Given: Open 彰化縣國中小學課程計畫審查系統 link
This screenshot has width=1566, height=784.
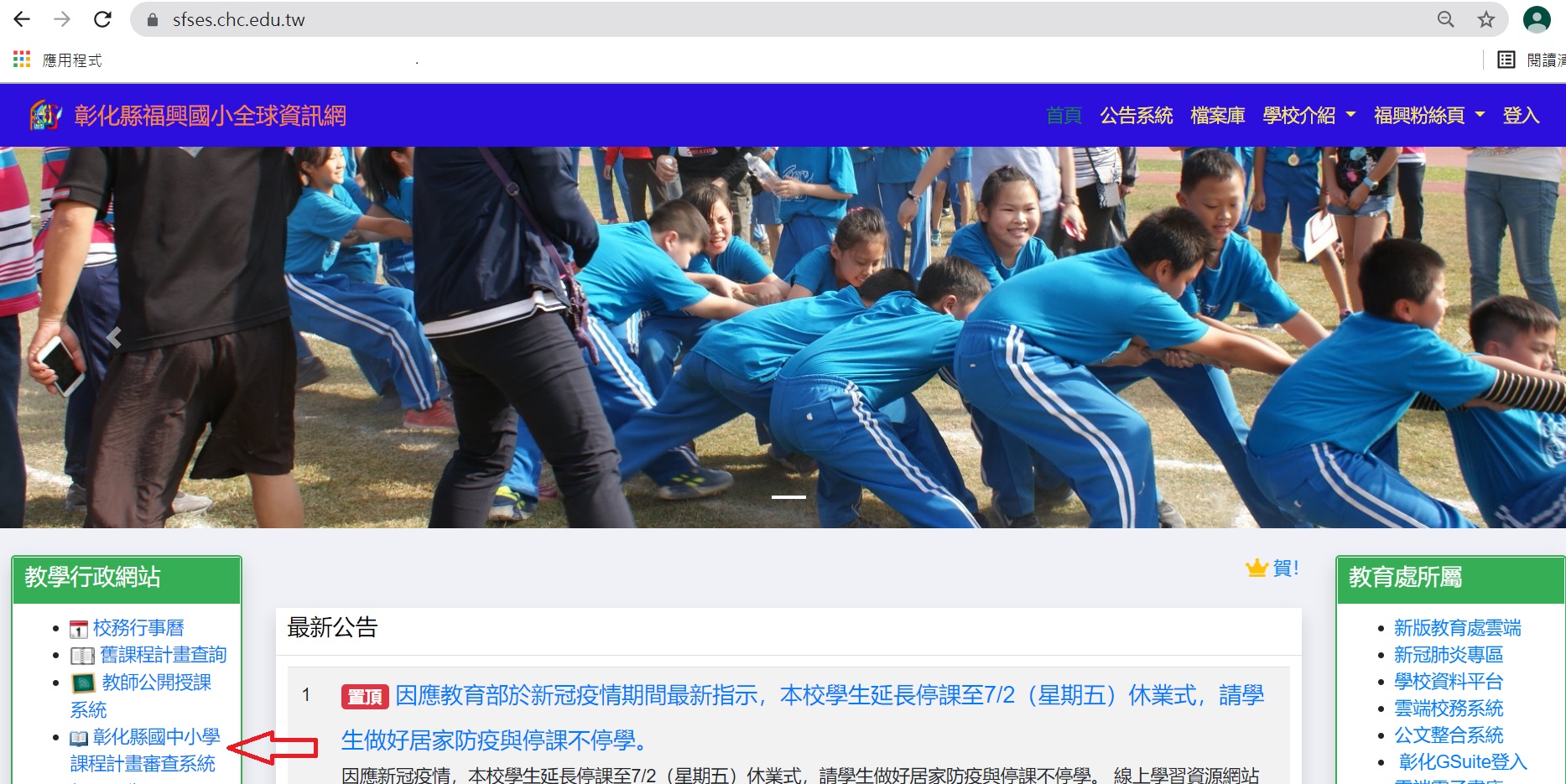Looking at the screenshot, I should (x=145, y=750).
